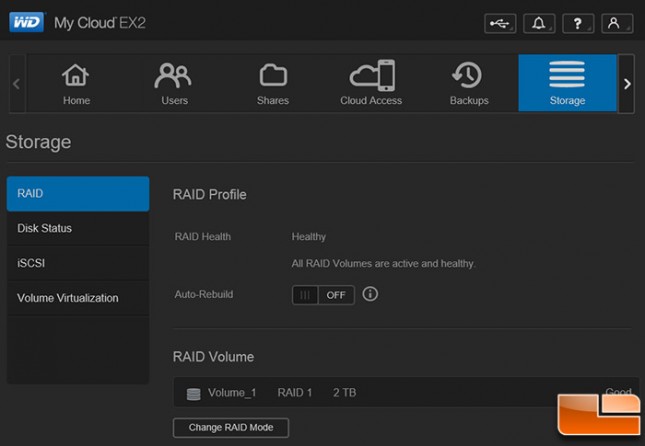Viewport: 645px width, 446px height.
Task: Open iSCSI in the sidebar
Action: pyautogui.click(x=78, y=263)
